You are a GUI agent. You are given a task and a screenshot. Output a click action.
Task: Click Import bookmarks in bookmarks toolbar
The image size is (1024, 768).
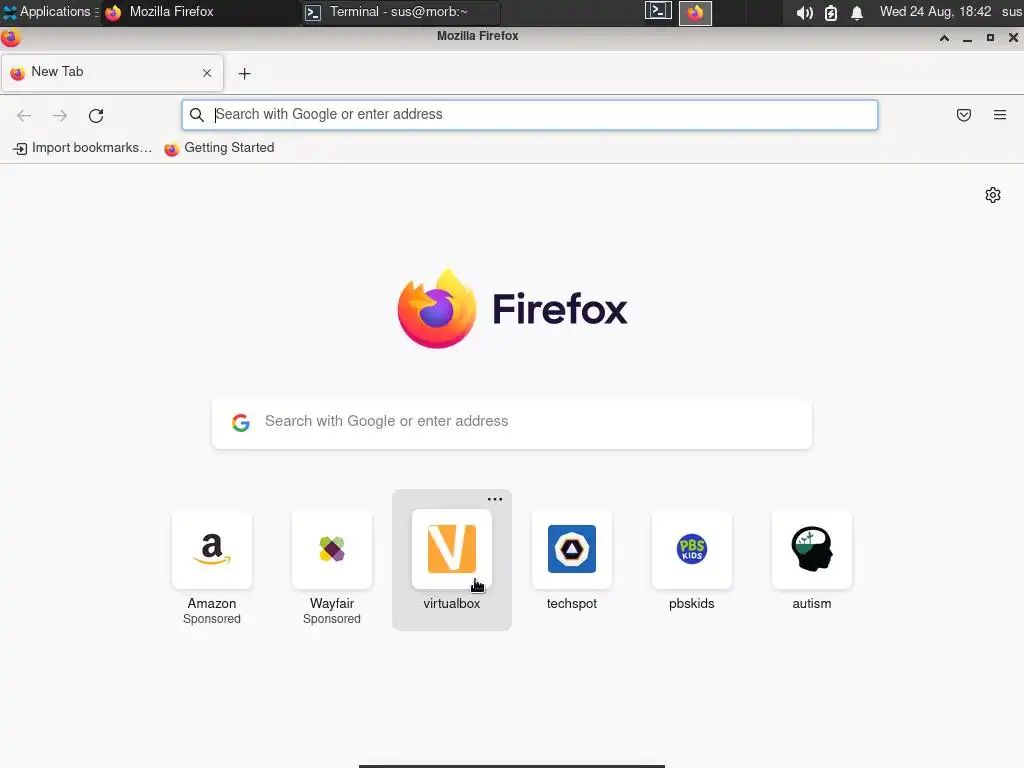(x=82, y=148)
